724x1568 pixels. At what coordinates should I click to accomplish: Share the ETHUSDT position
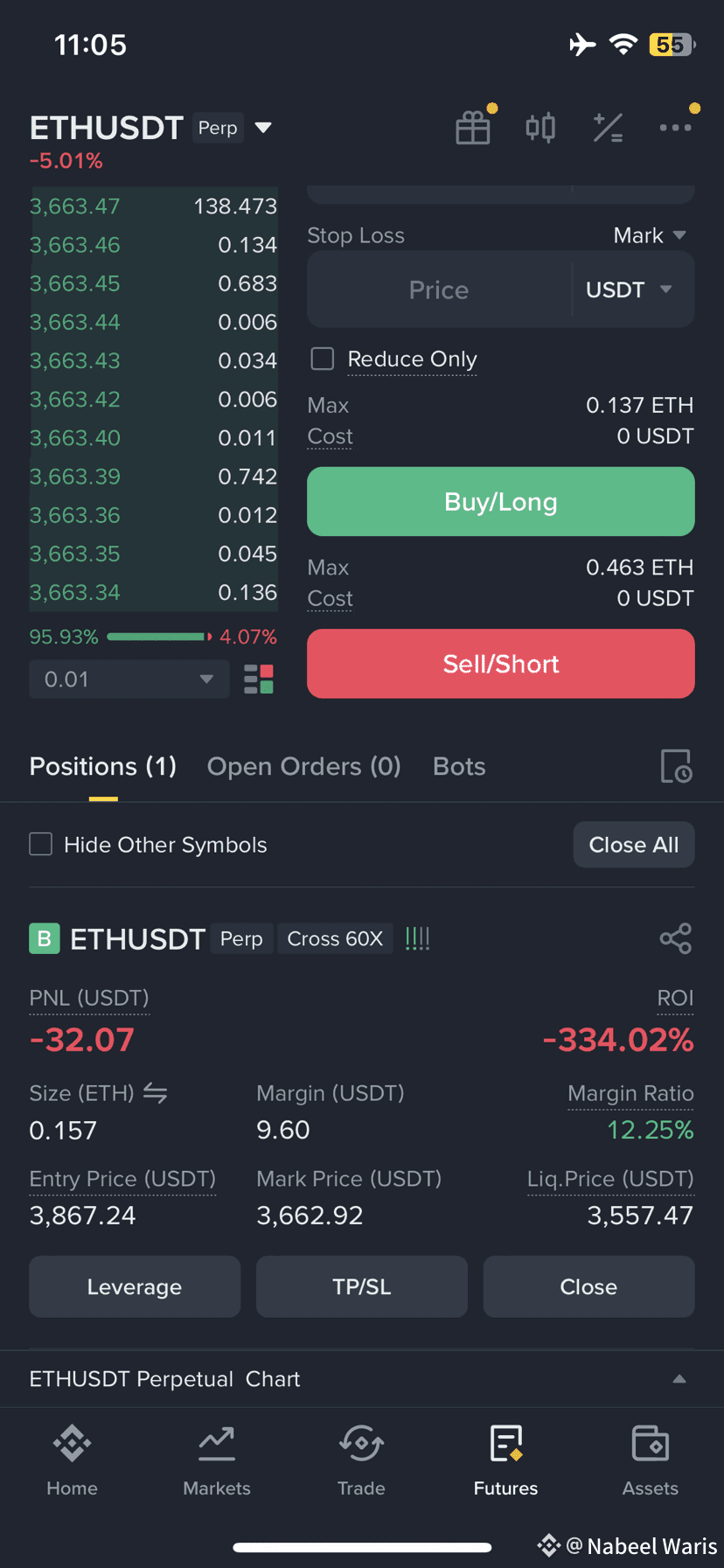pyautogui.click(x=676, y=939)
